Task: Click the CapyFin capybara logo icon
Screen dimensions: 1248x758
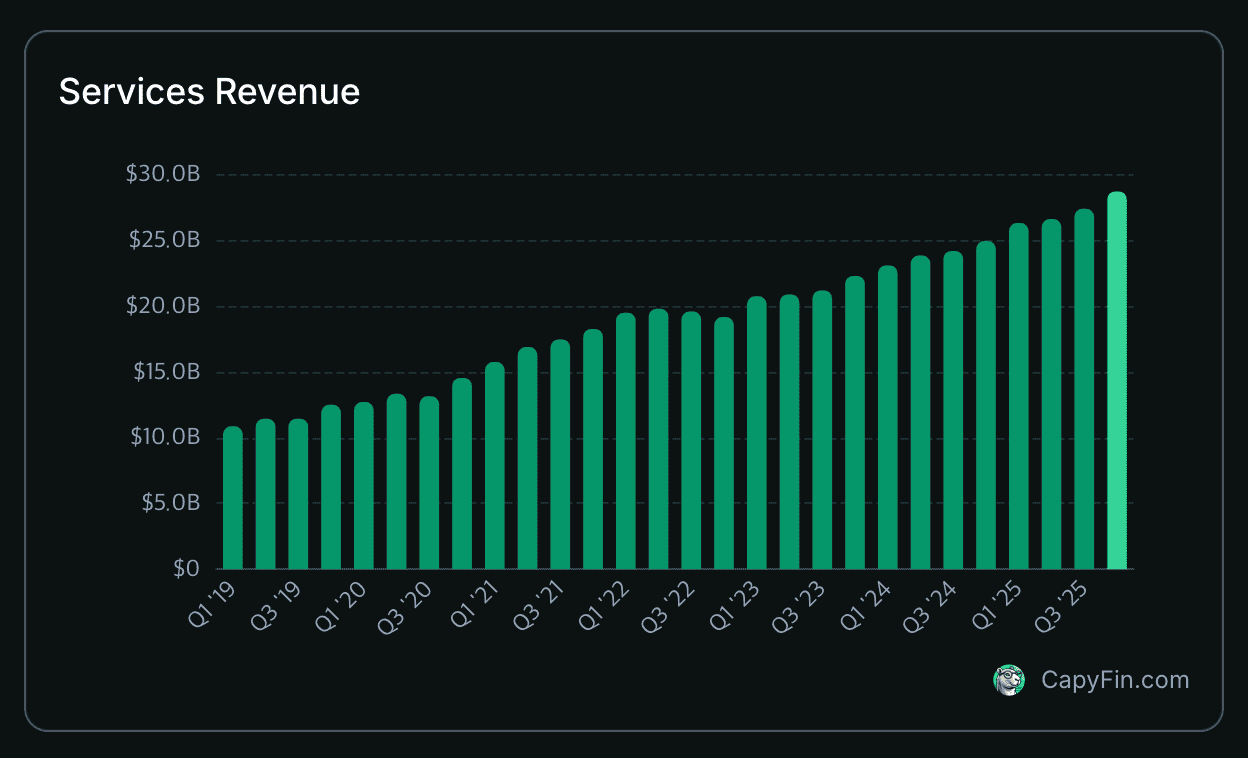Action: [x=1009, y=680]
